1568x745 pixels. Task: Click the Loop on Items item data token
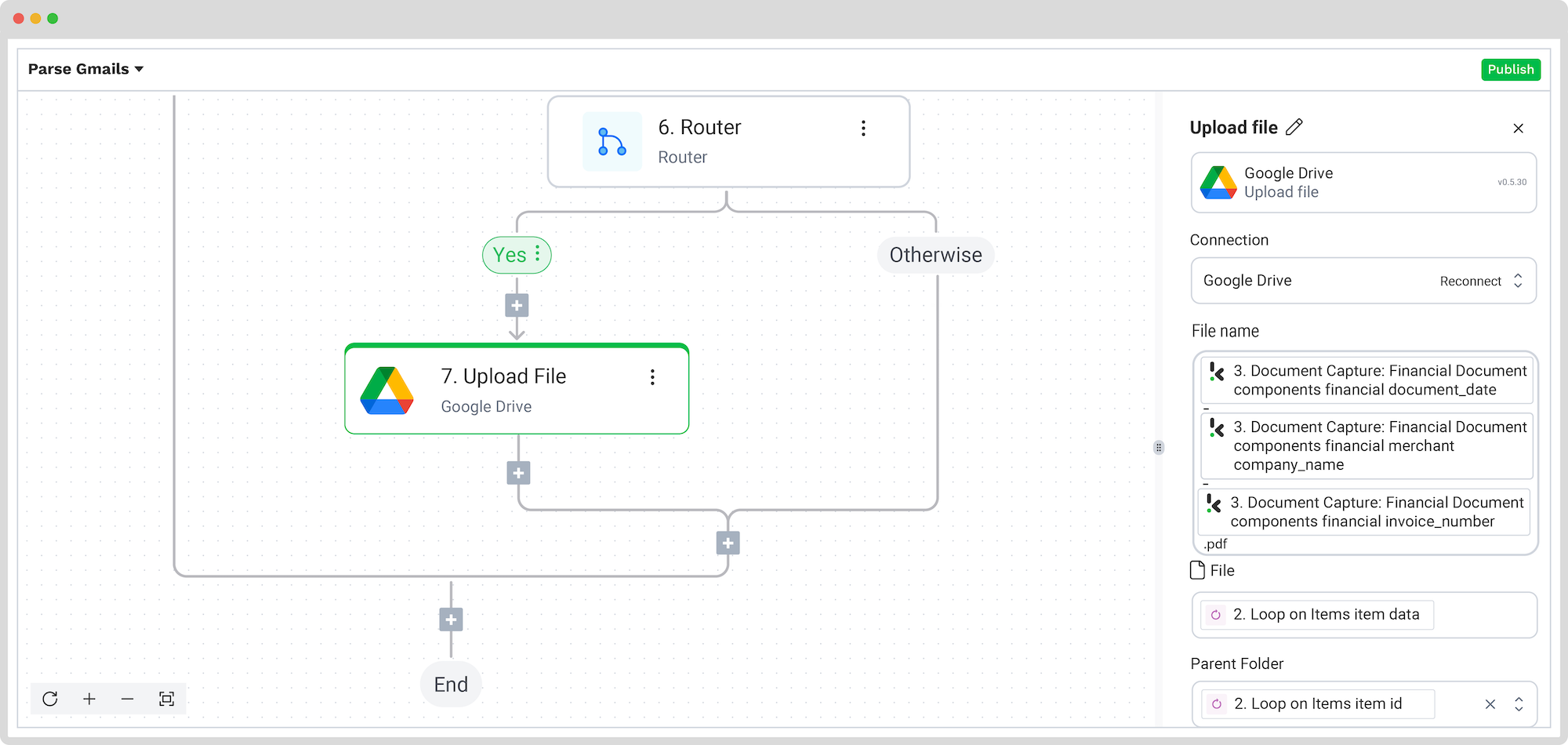(x=1317, y=615)
